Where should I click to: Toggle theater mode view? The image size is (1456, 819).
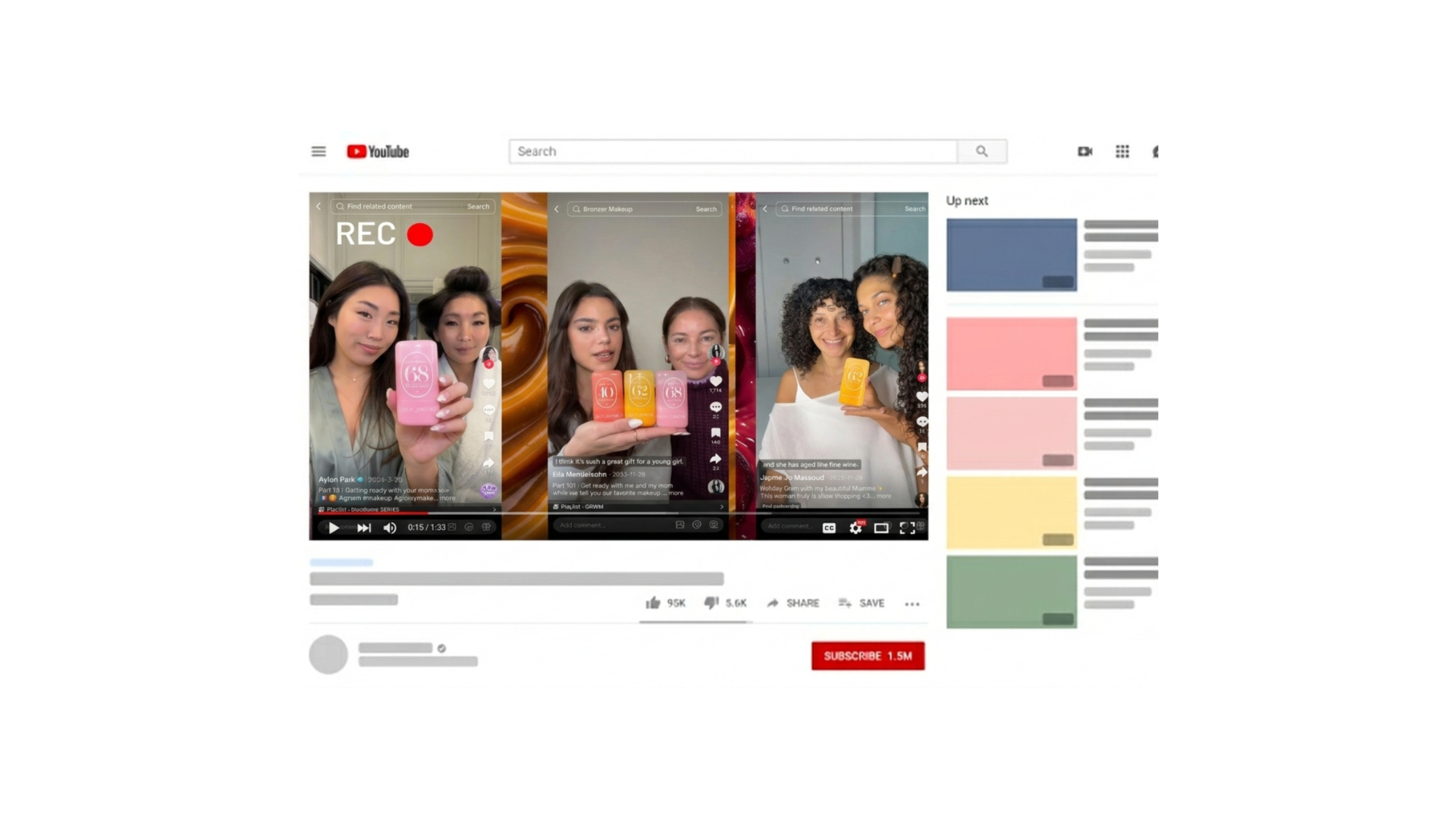click(881, 528)
